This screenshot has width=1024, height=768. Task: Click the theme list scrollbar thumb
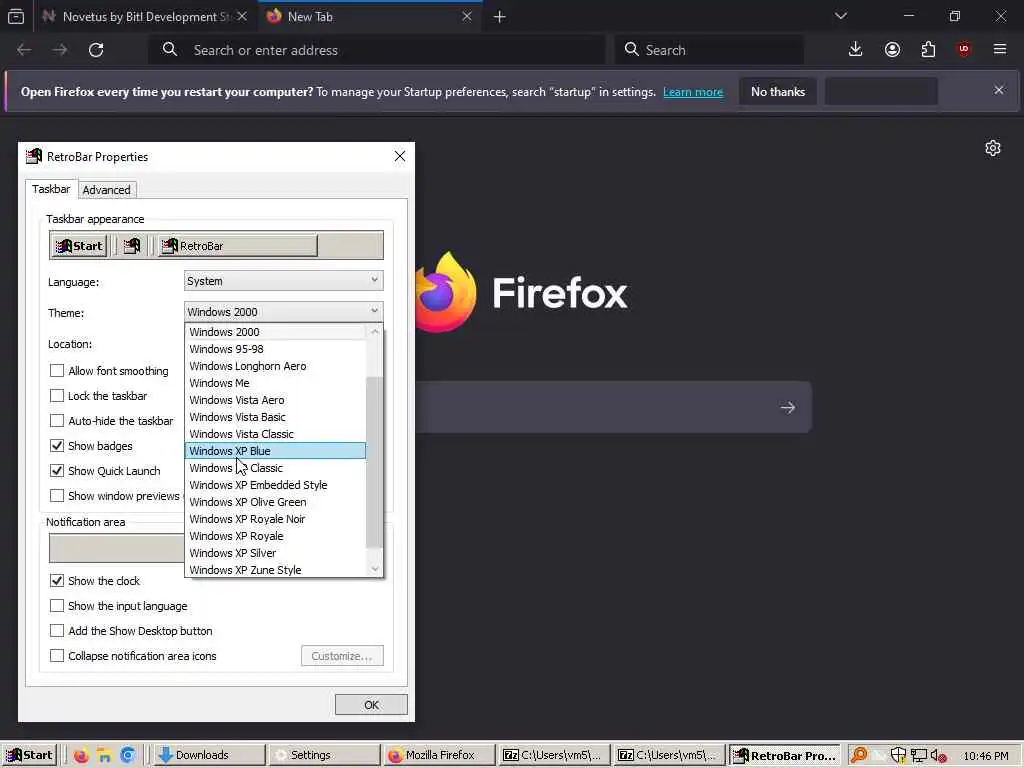pyautogui.click(x=374, y=462)
